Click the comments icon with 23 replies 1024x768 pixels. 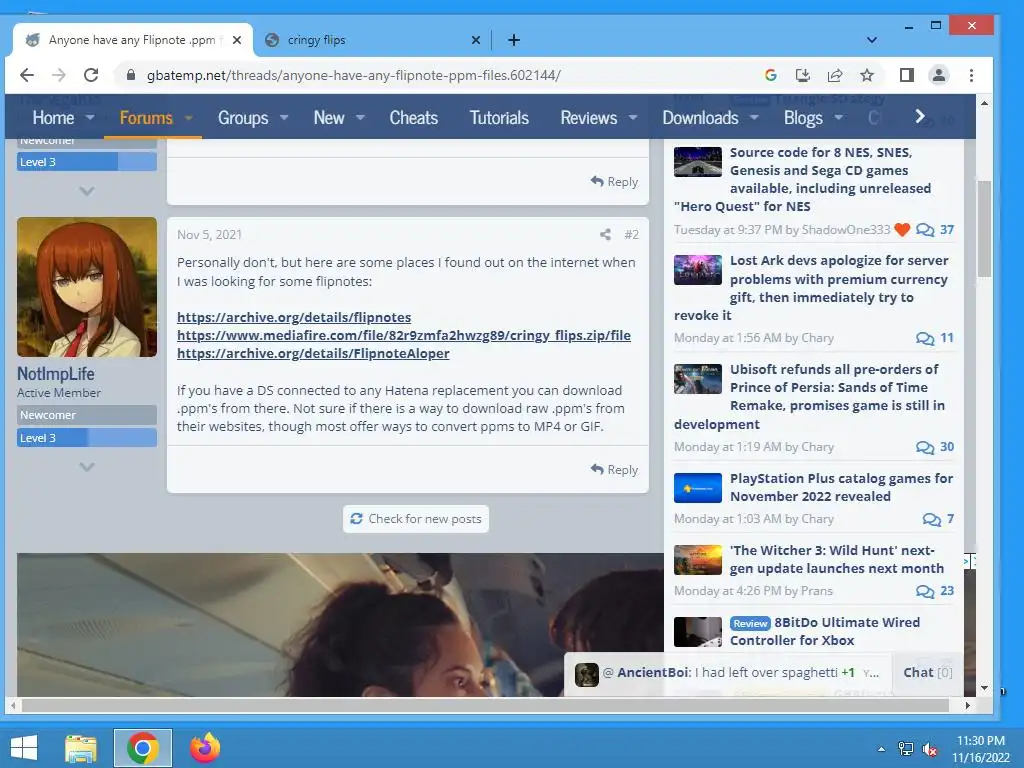(925, 591)
